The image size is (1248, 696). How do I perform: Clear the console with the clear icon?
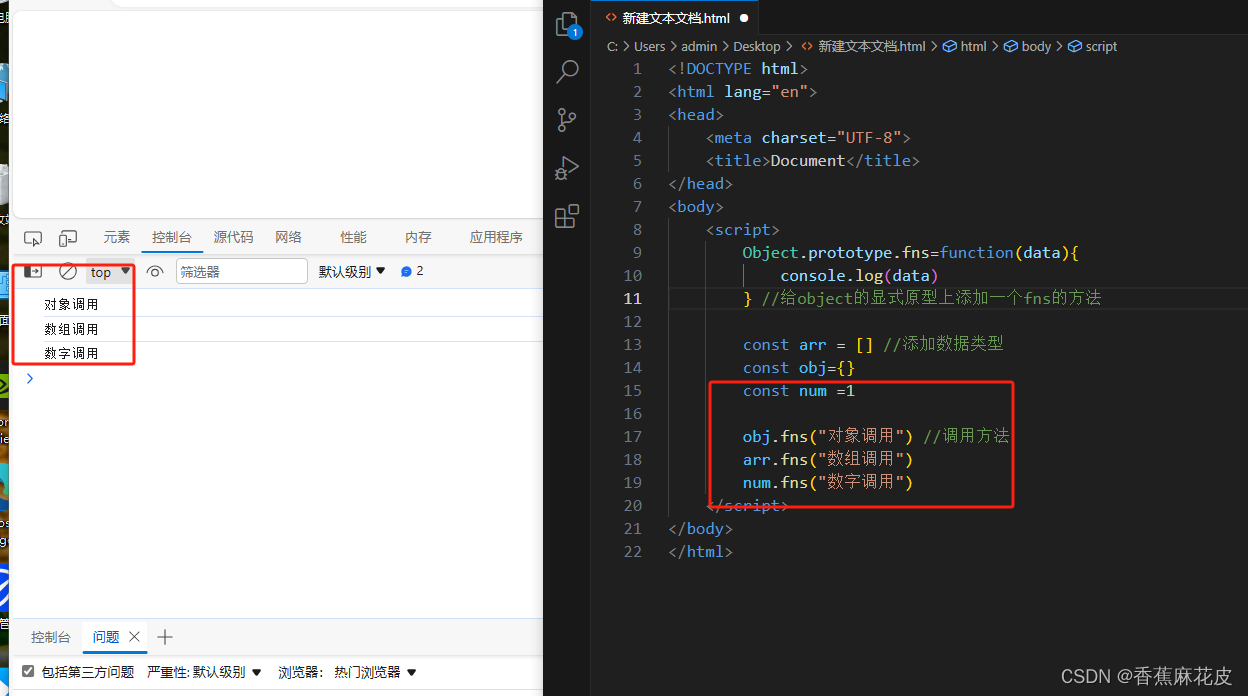[x=67, y=271]
